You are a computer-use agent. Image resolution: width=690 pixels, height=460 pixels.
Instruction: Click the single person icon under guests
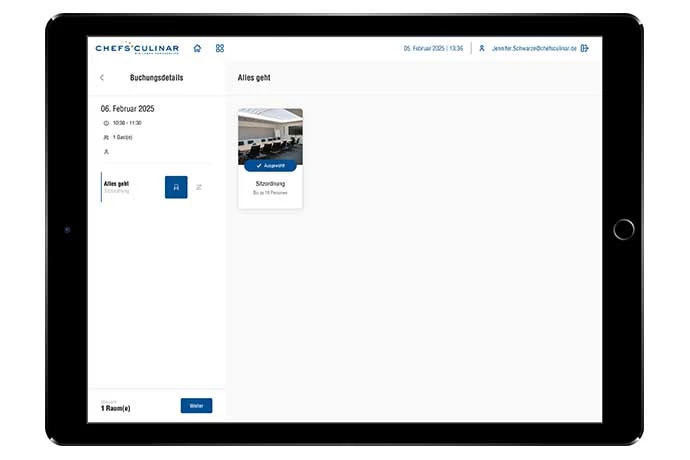106,152
